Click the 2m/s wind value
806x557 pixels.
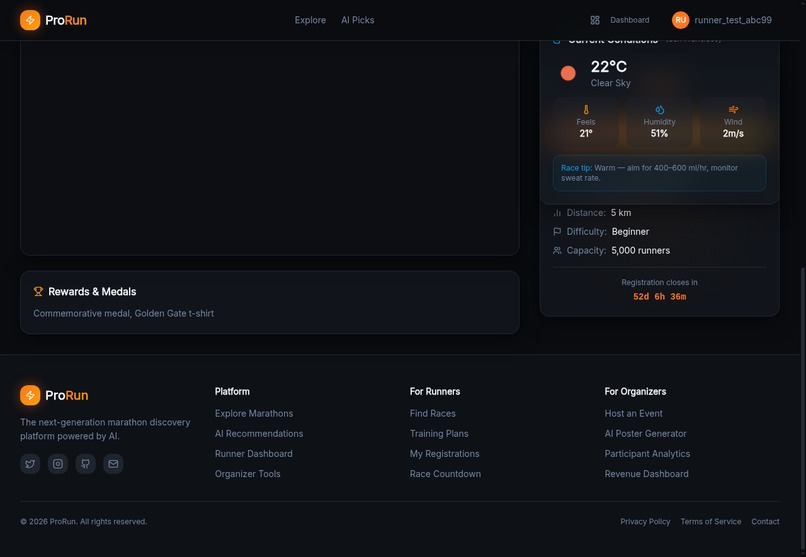click(733, 134)
